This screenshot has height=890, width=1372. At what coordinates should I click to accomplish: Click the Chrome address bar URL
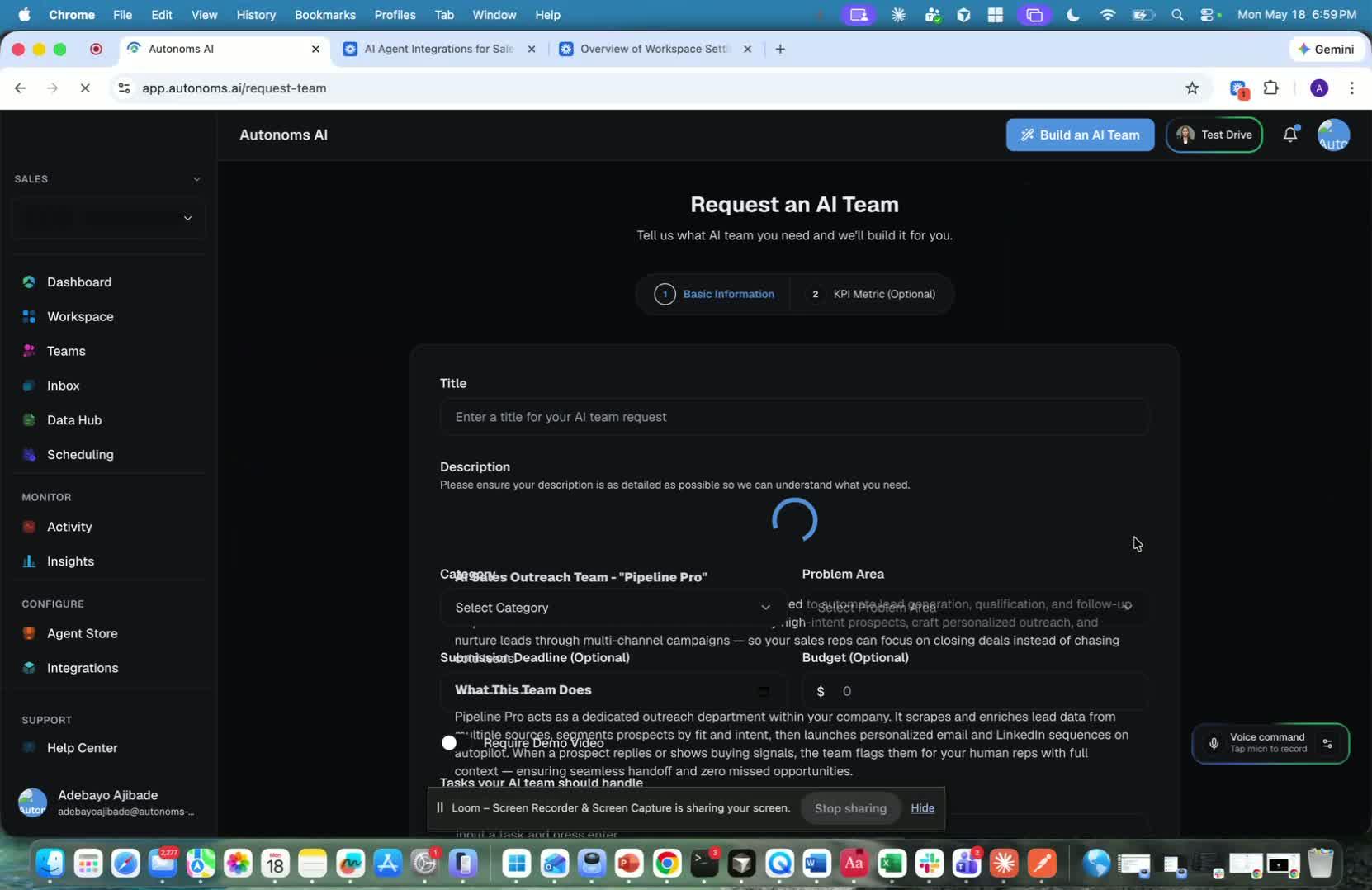[x=234, y=88]
